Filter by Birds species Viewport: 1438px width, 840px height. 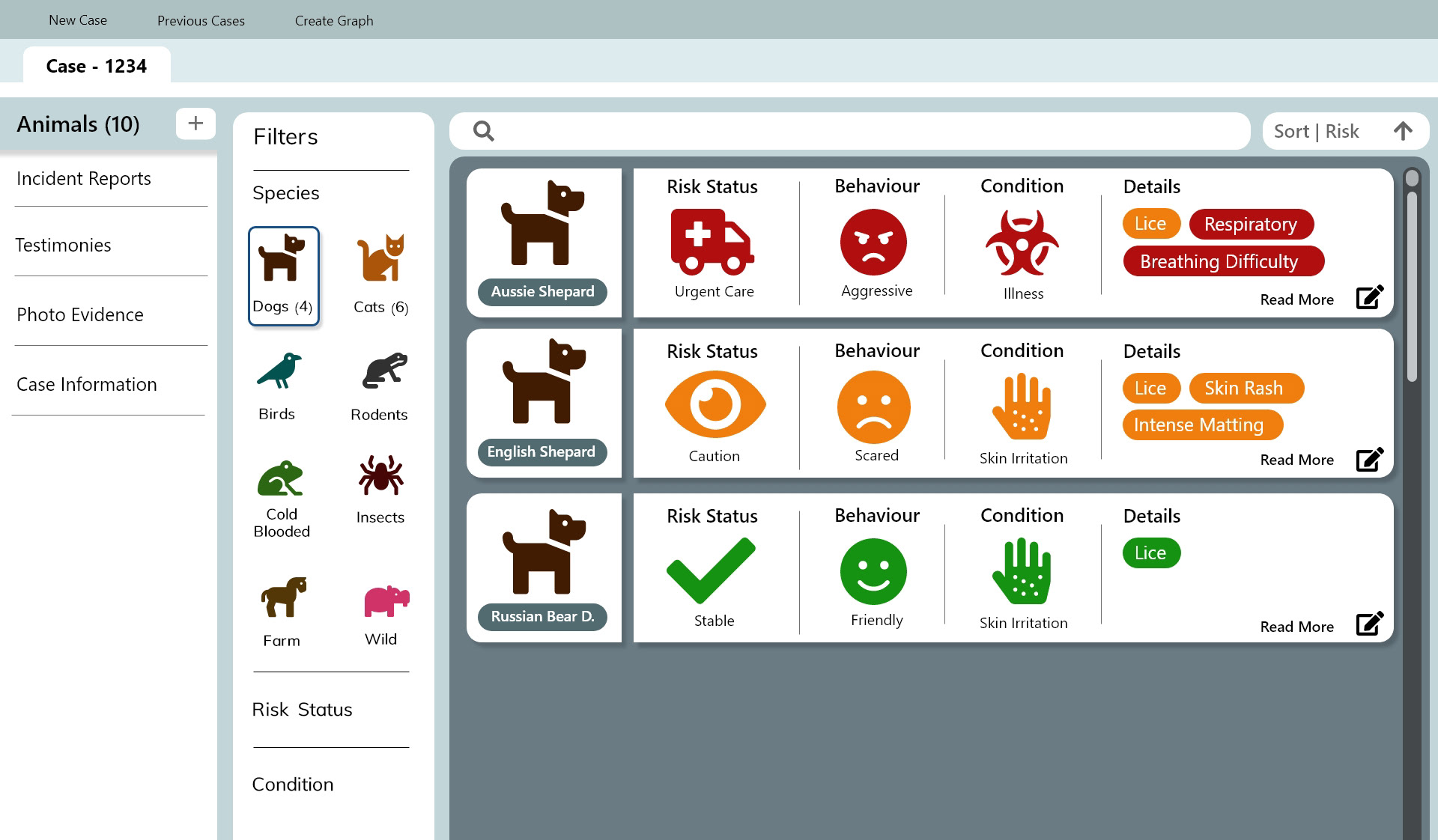pyautogui.click(x=278, y=386)
